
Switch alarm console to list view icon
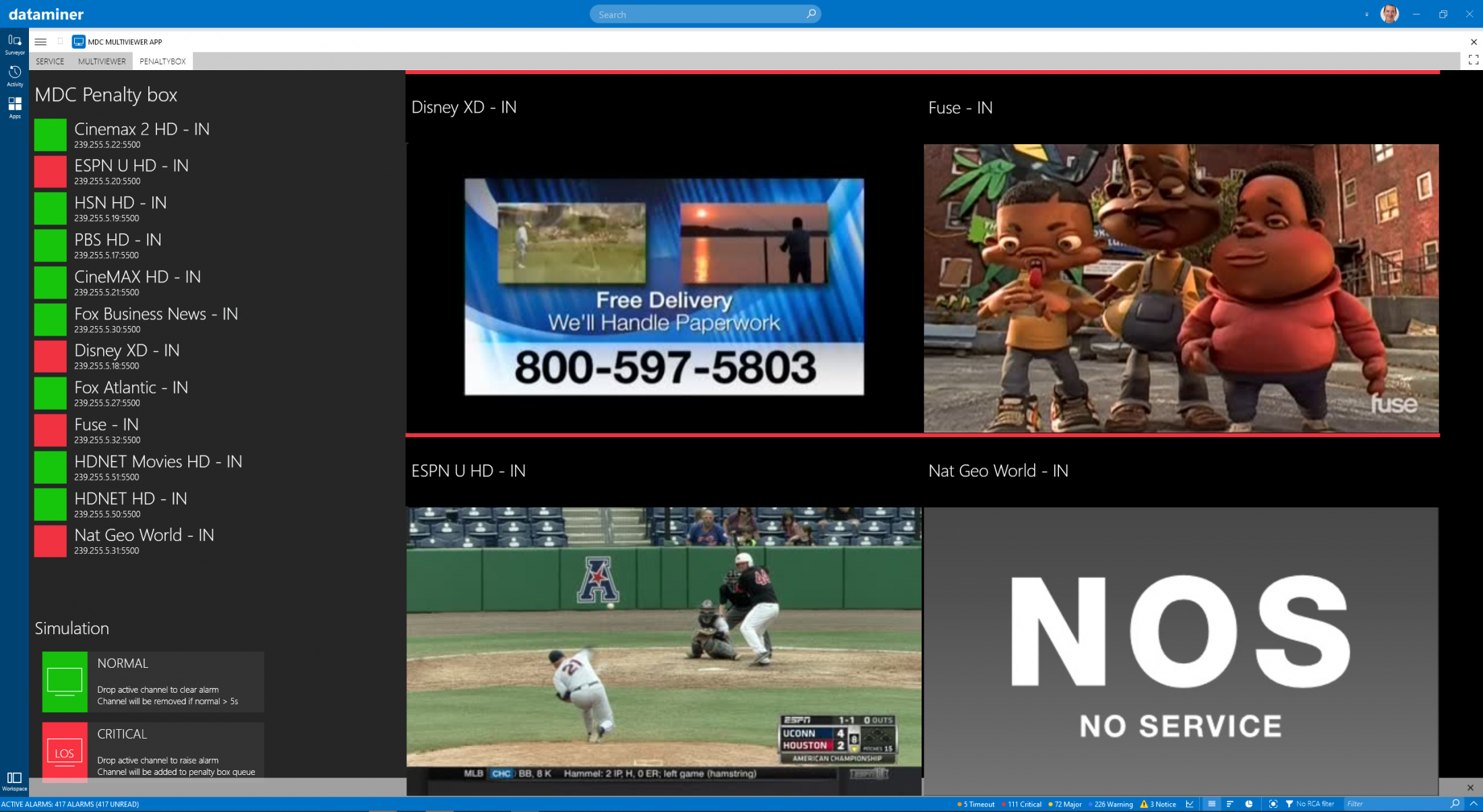coord(1211,804)
